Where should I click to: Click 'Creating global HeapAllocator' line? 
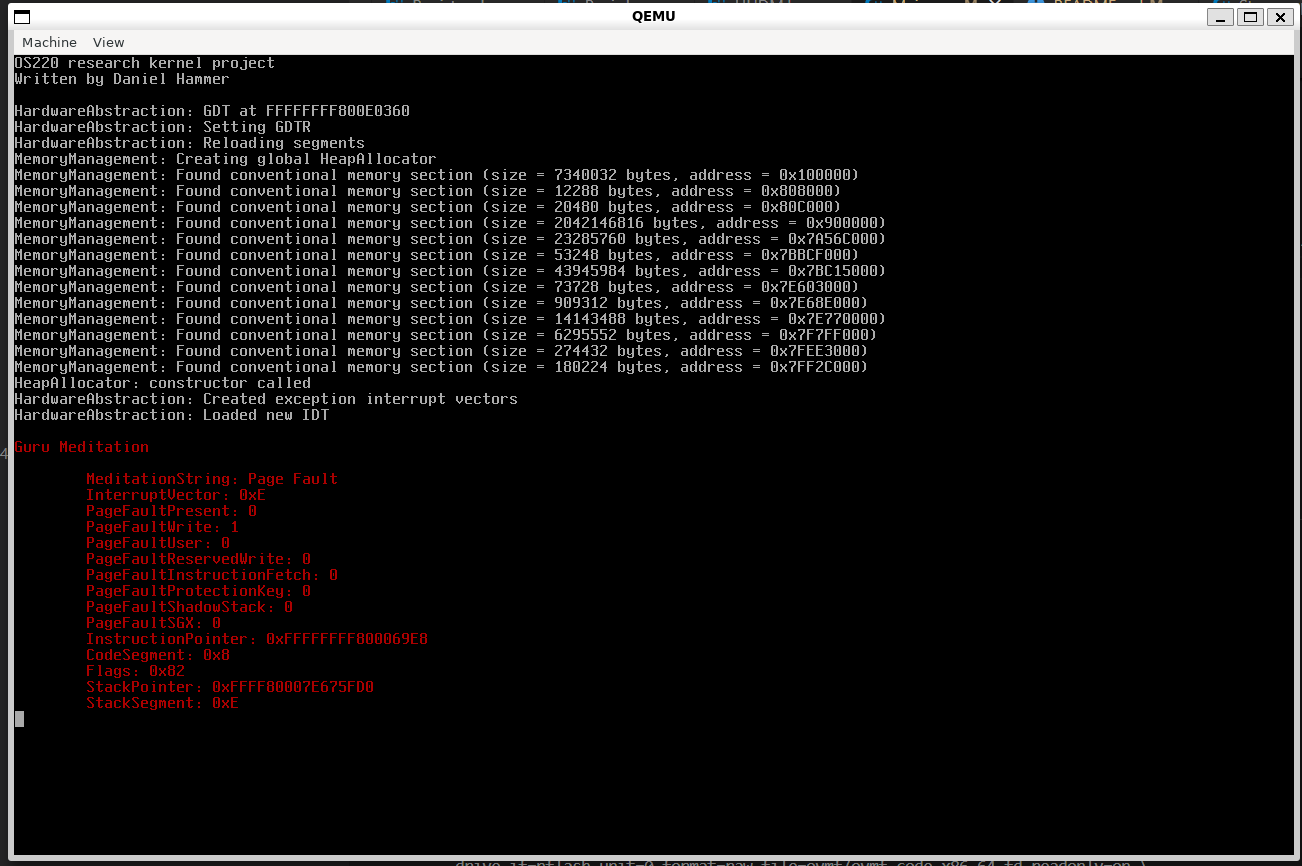[225, 159]
